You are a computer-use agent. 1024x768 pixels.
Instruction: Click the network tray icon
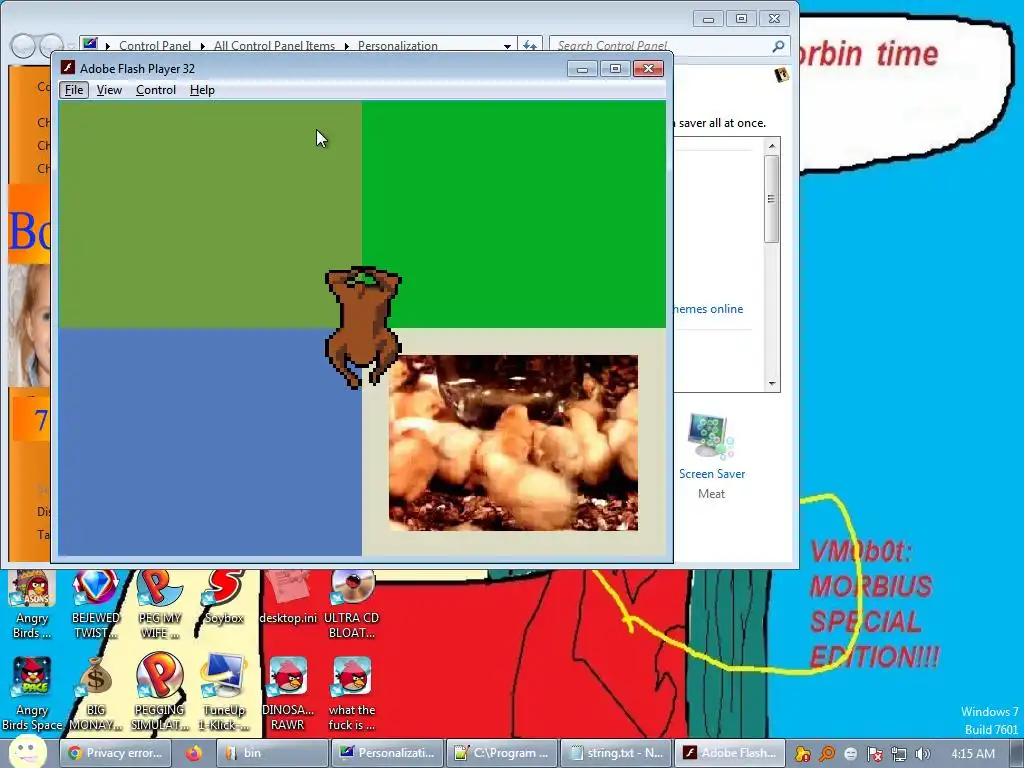coord(899,754)
